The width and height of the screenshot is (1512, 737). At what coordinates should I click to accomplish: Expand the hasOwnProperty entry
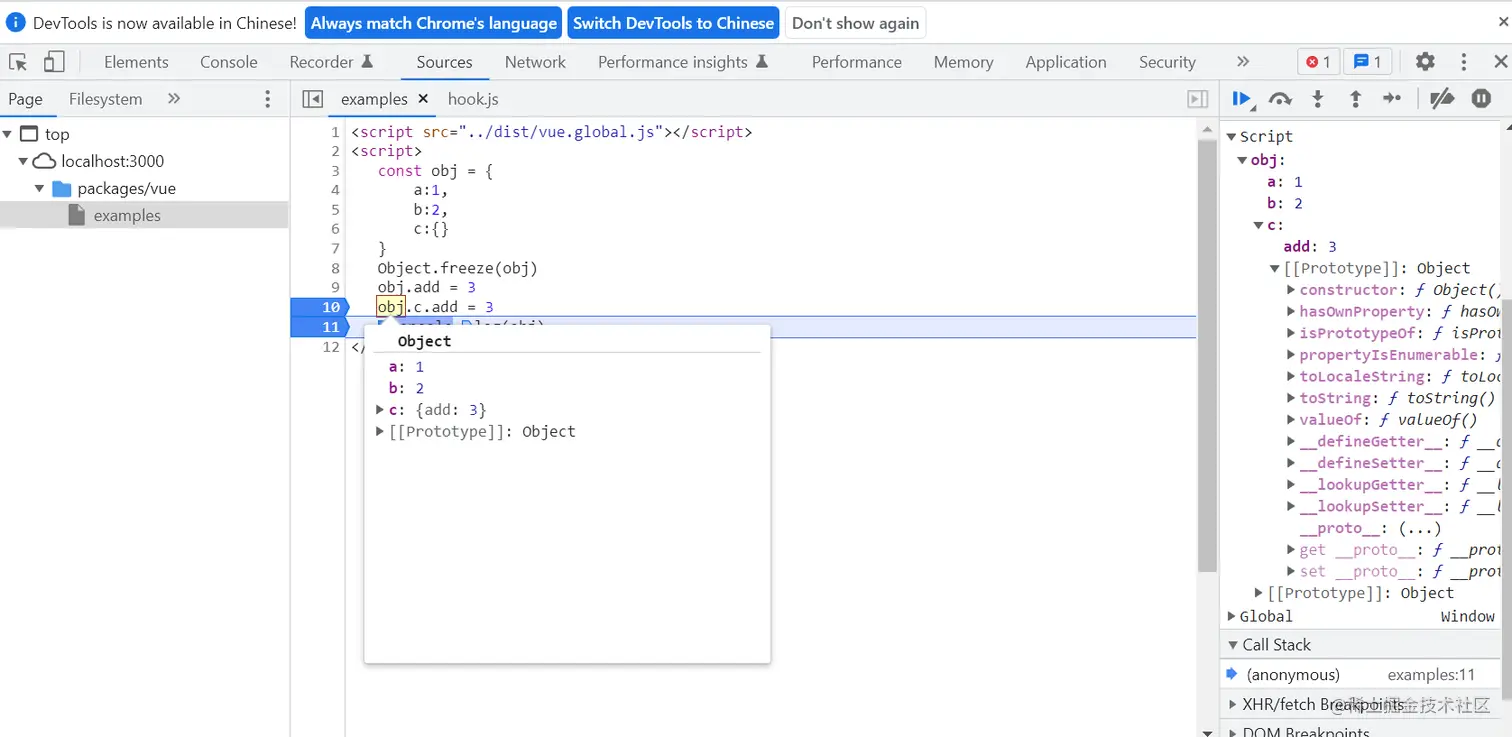1292,311
